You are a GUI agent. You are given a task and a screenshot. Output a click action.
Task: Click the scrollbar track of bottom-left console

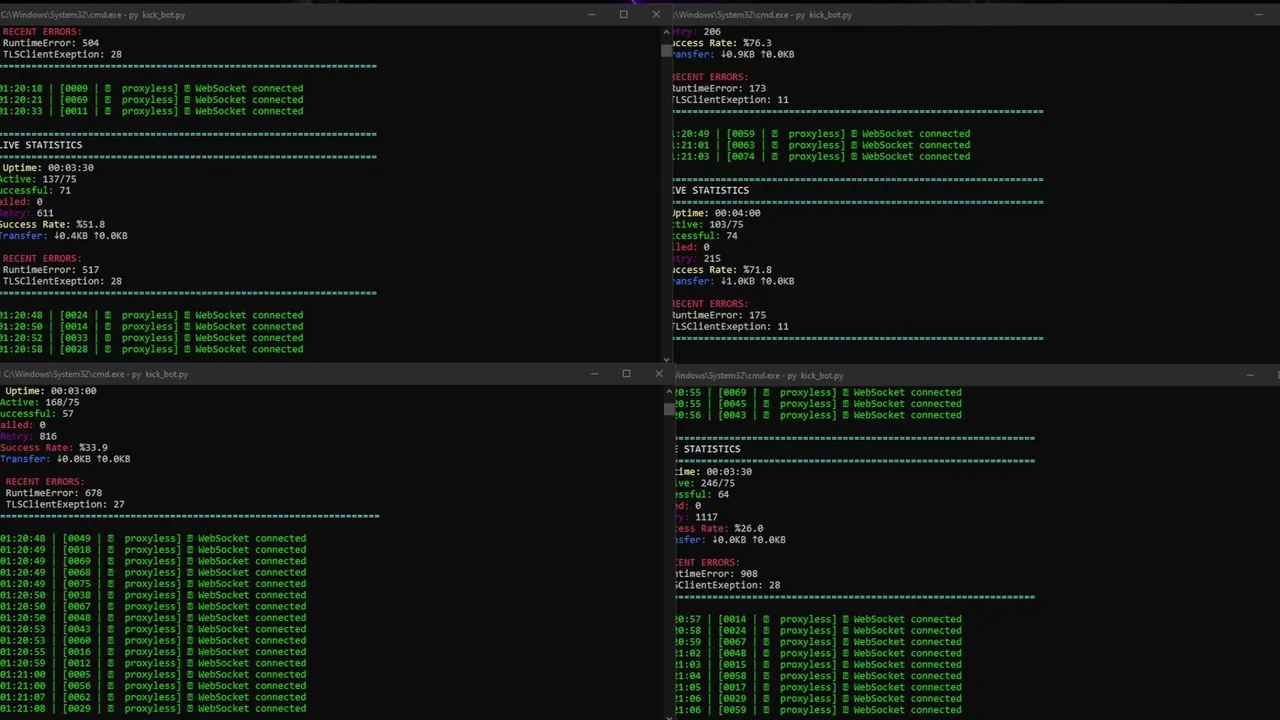[x=669, y=560]
